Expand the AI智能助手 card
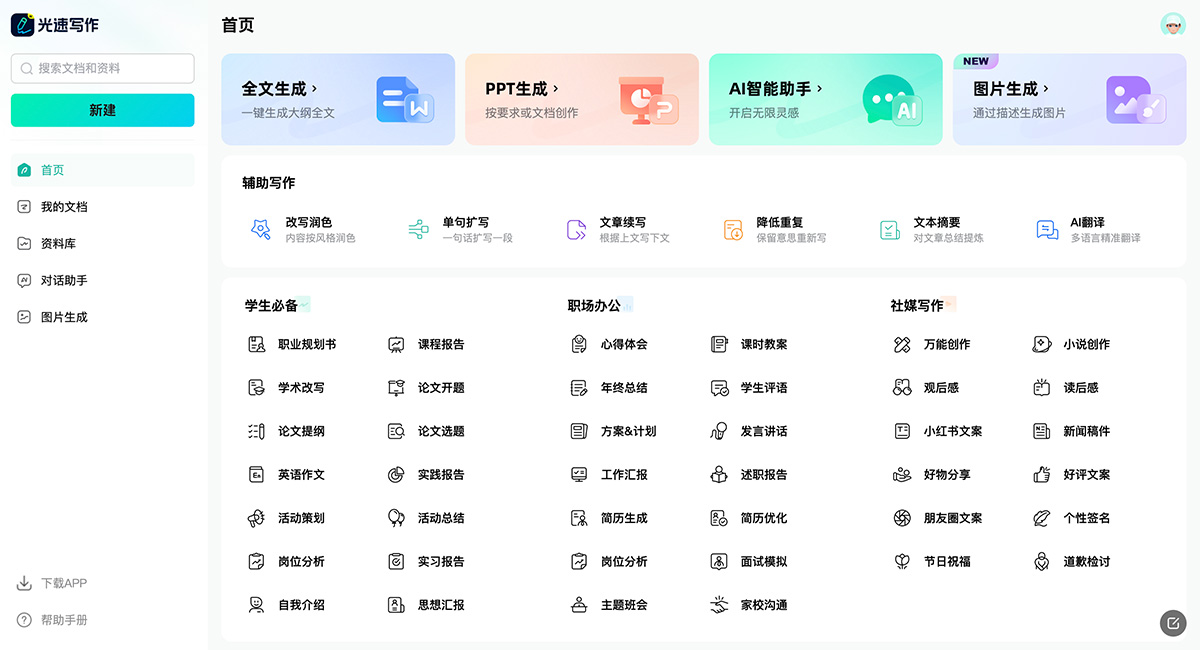The height and width of the screenshot is (650, 1200). (825, 100)
